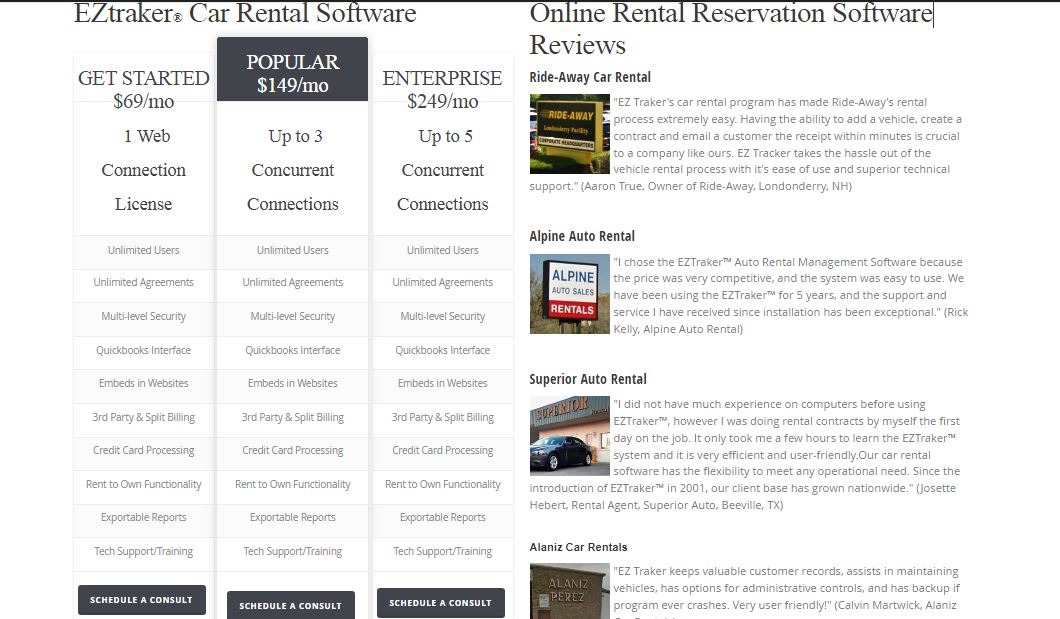Click Unlimited Users in Get Started column
The image size is (1060, 619).
tap(143, 250)
